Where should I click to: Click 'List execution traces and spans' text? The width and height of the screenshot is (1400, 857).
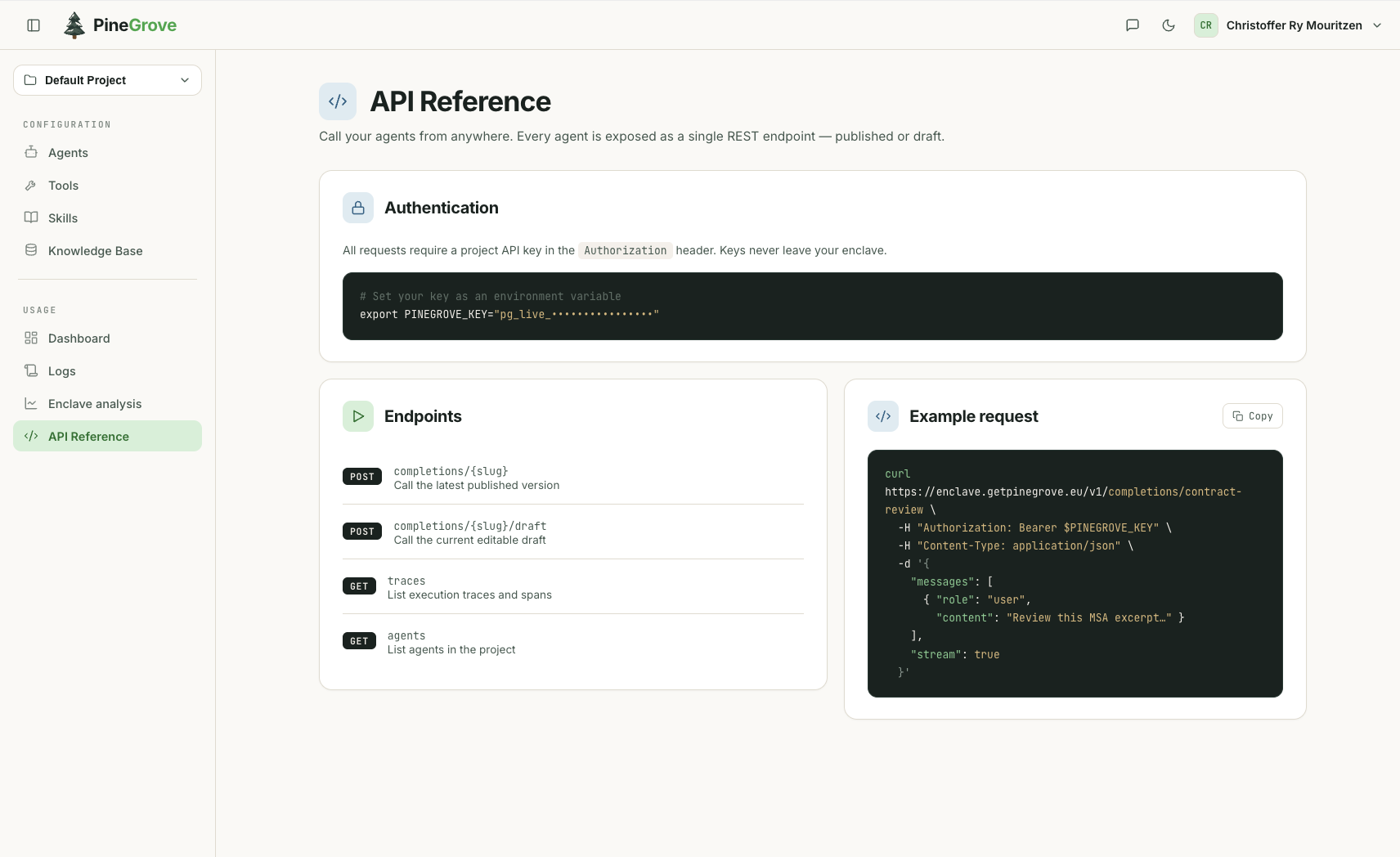click(469, 595)
